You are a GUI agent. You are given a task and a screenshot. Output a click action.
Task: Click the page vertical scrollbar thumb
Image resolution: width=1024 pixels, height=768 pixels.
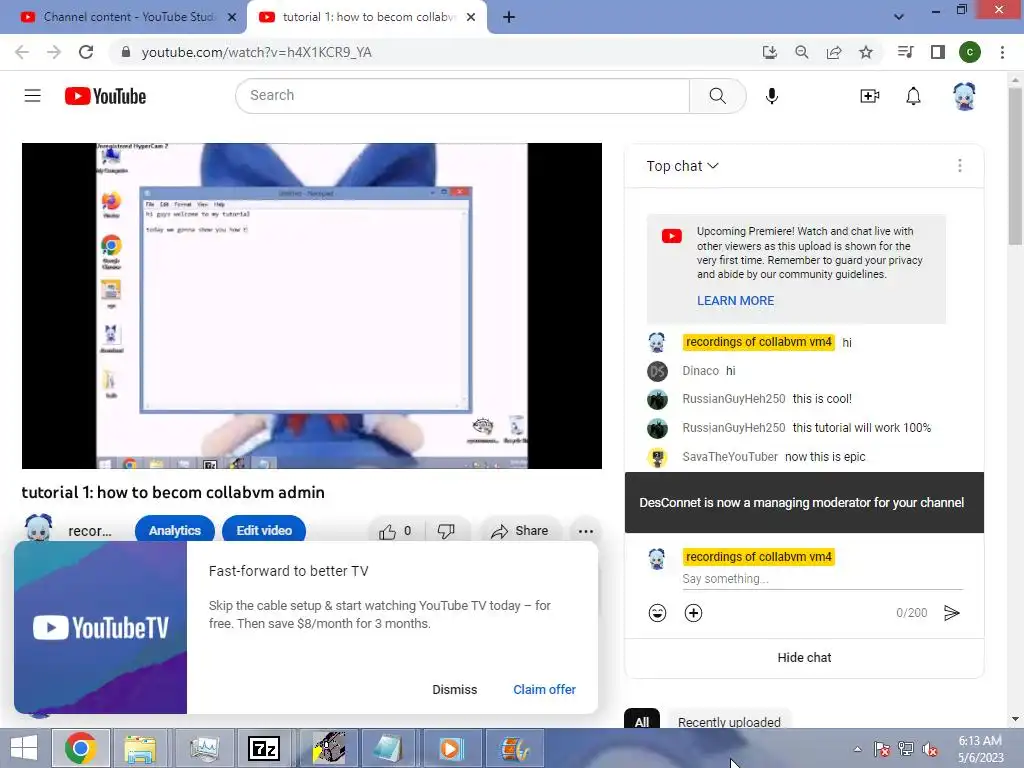pyautogui.click(x=1015, y=166)
